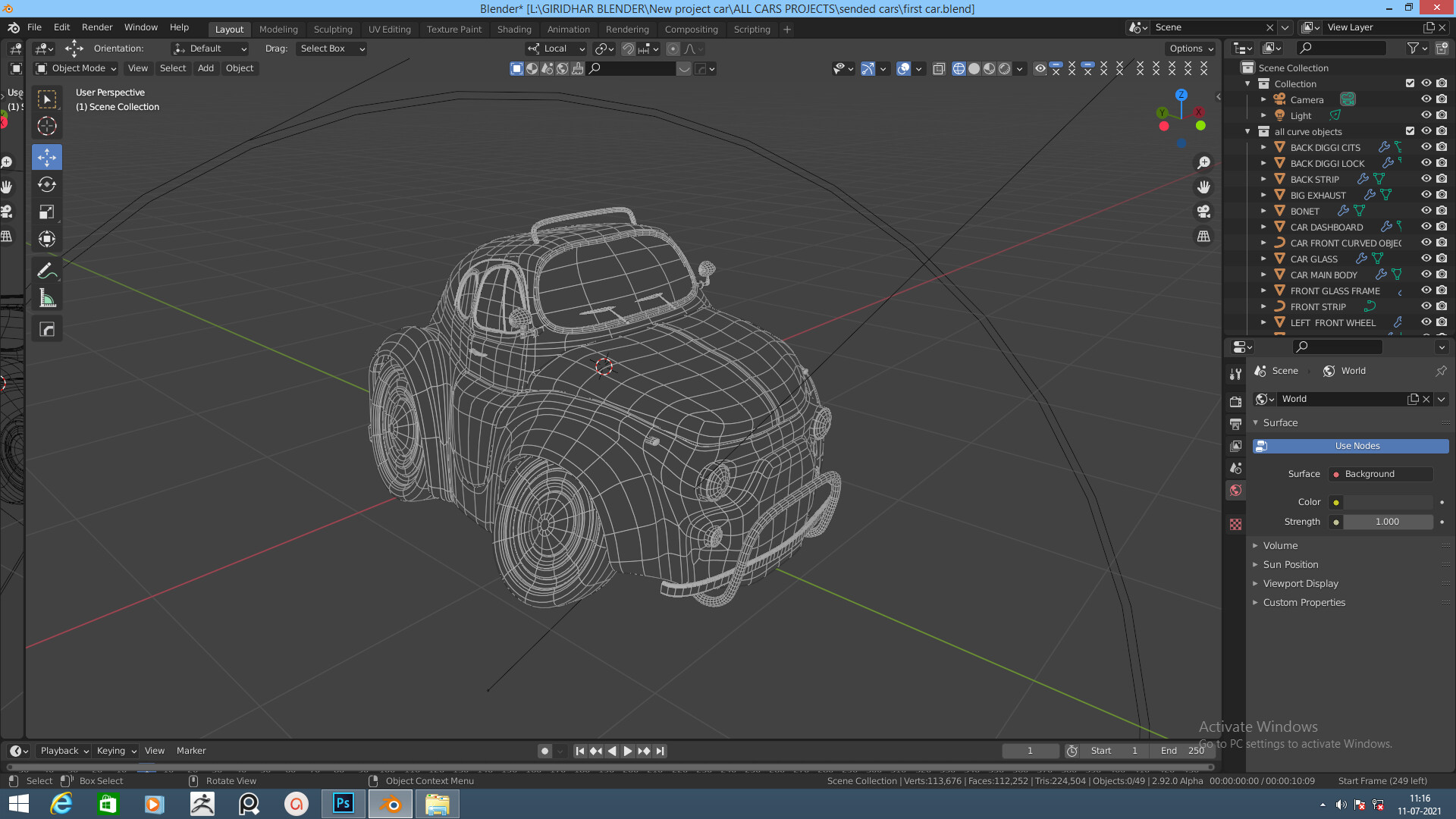Switch to the Shading workspace tab

click(x=514, y=29)
